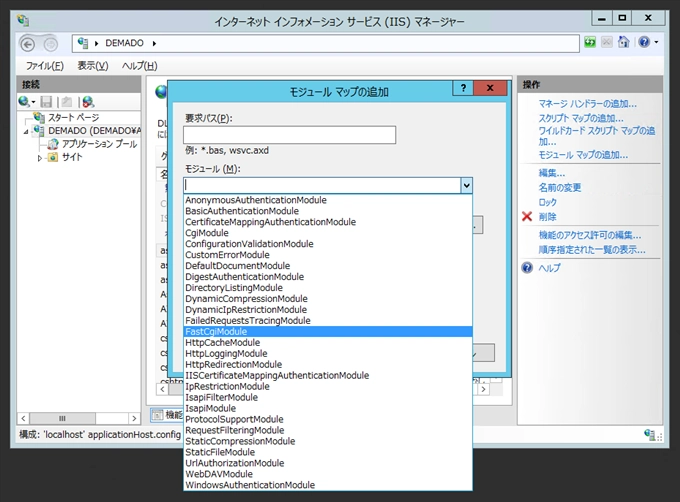The image size is (680, 502).
Task: Open the dropdown arrow beside the Help icon
Action: (x=656, y=42)
